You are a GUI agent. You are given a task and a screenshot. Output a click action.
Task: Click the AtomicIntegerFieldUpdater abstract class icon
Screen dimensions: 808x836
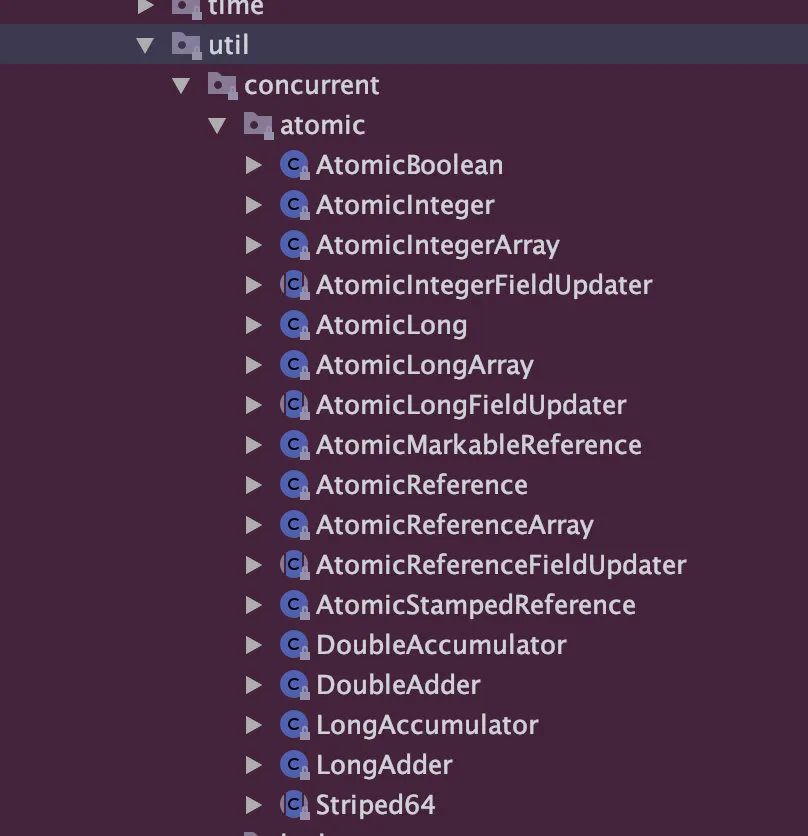pos(294,285)
